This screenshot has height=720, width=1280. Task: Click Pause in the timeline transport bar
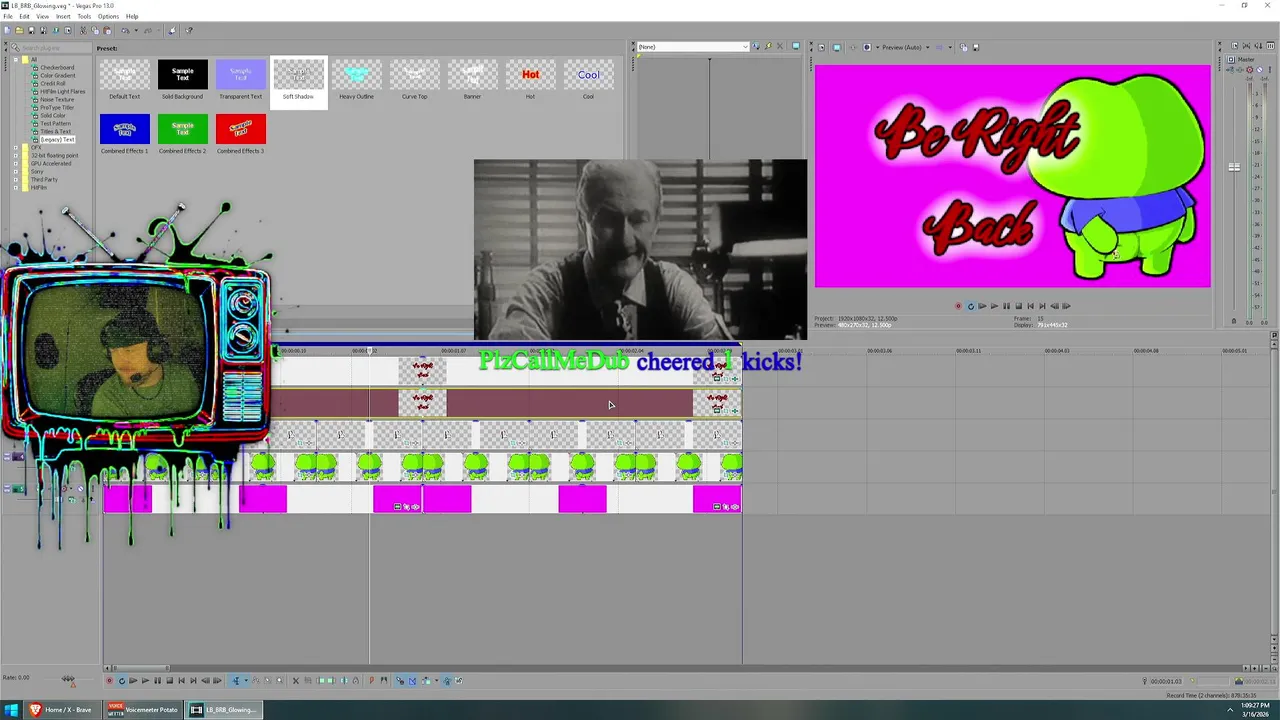coord(157,681)
